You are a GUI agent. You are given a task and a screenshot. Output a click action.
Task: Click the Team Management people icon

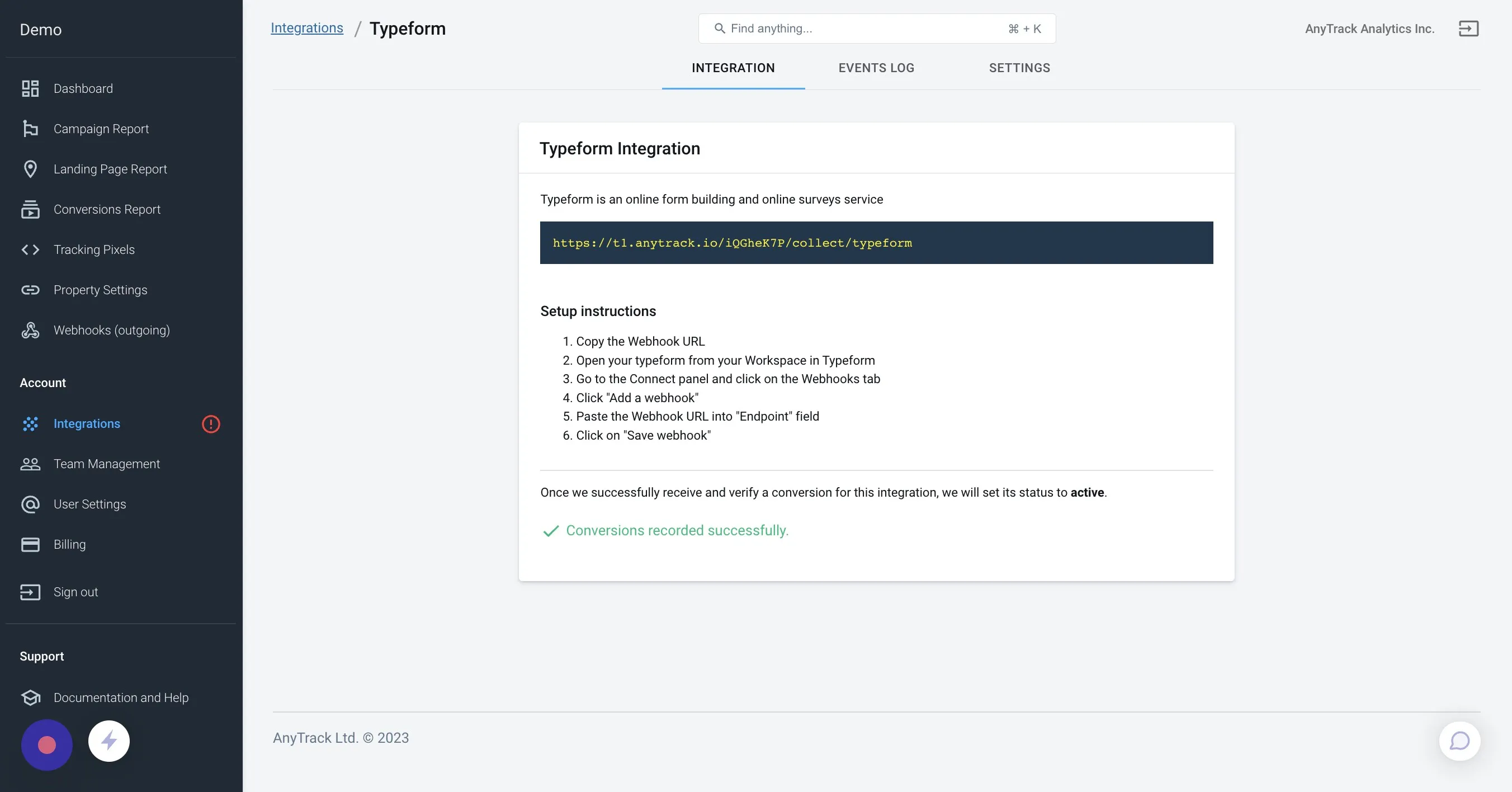click(x=30, y=464)
